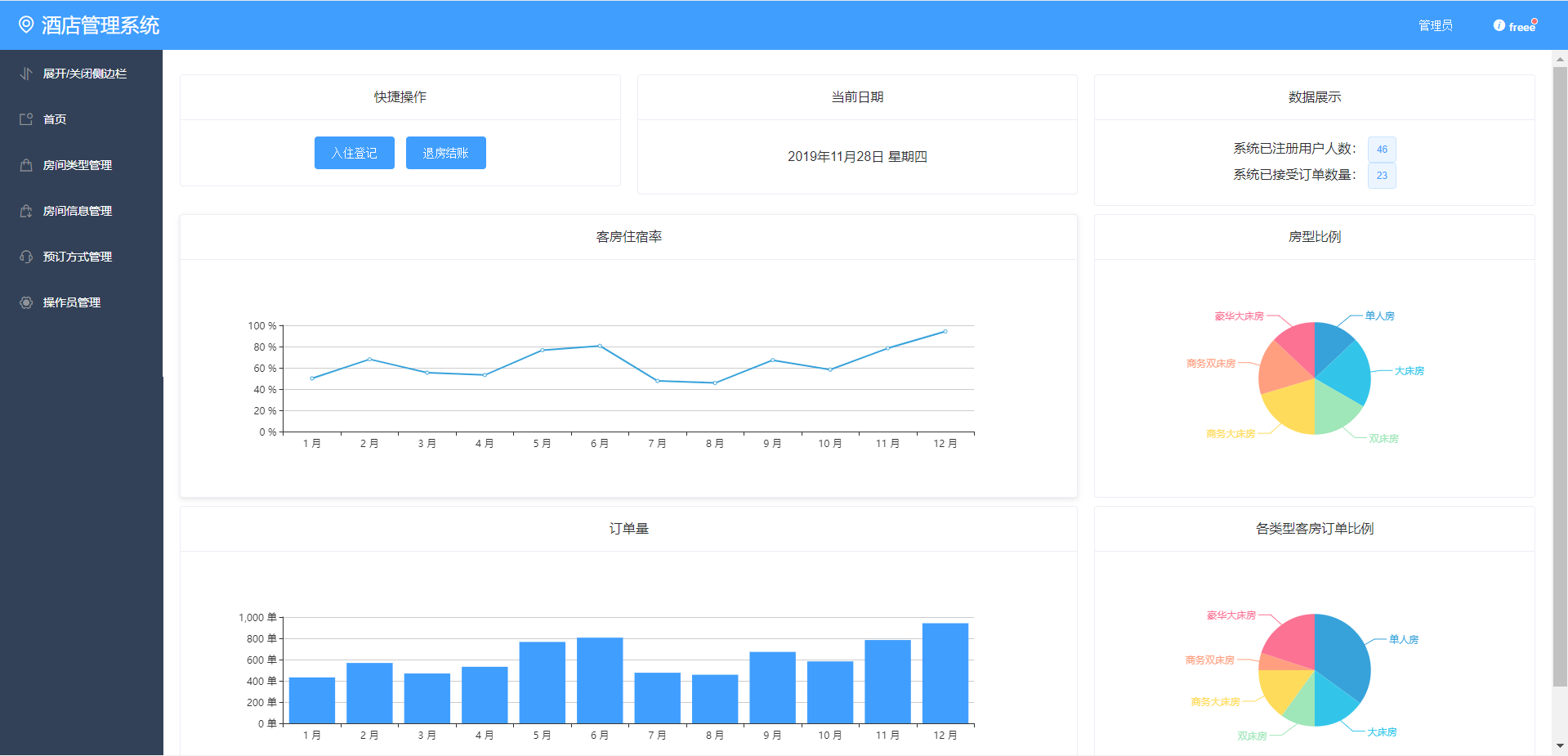Click the 数据展示 card title

click(x=1315, y=97)
